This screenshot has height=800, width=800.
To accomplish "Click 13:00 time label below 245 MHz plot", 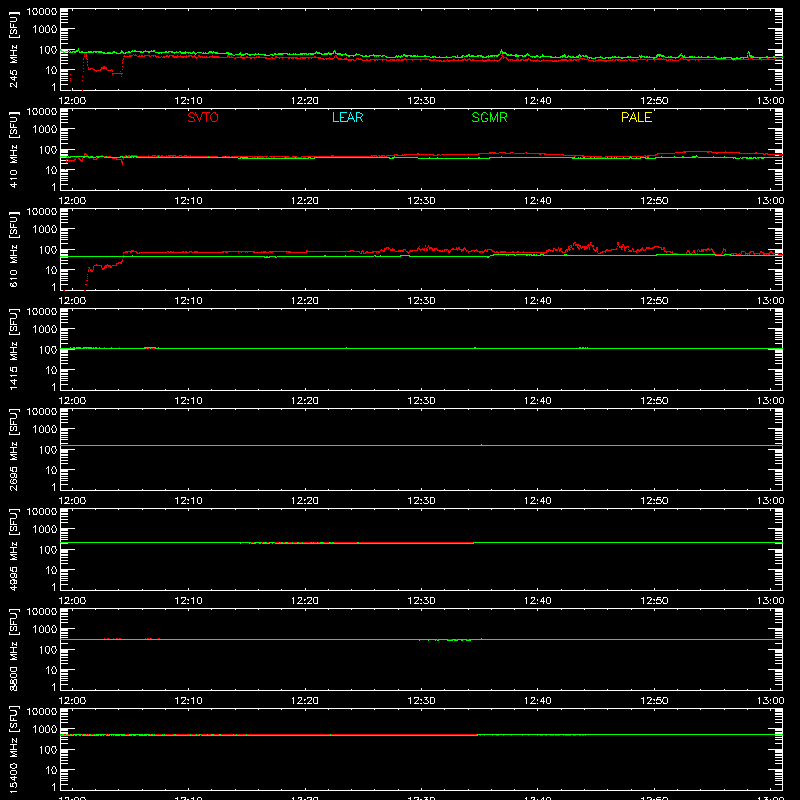I will [x=770, y=101].
